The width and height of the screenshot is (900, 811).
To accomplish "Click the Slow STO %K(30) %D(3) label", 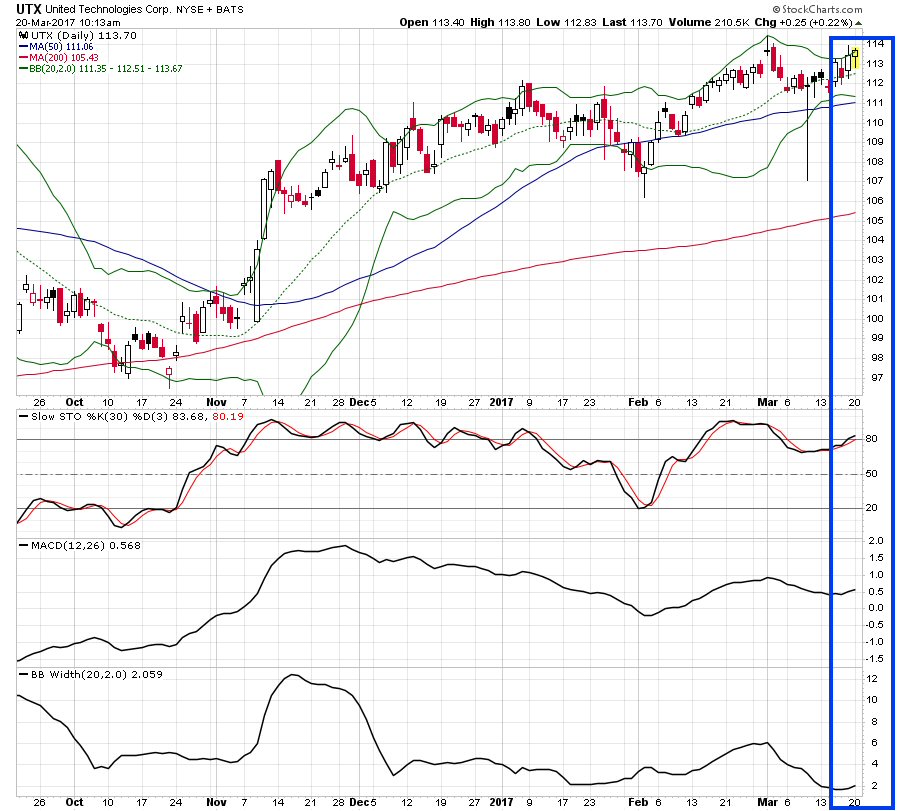I will point(102,416).
